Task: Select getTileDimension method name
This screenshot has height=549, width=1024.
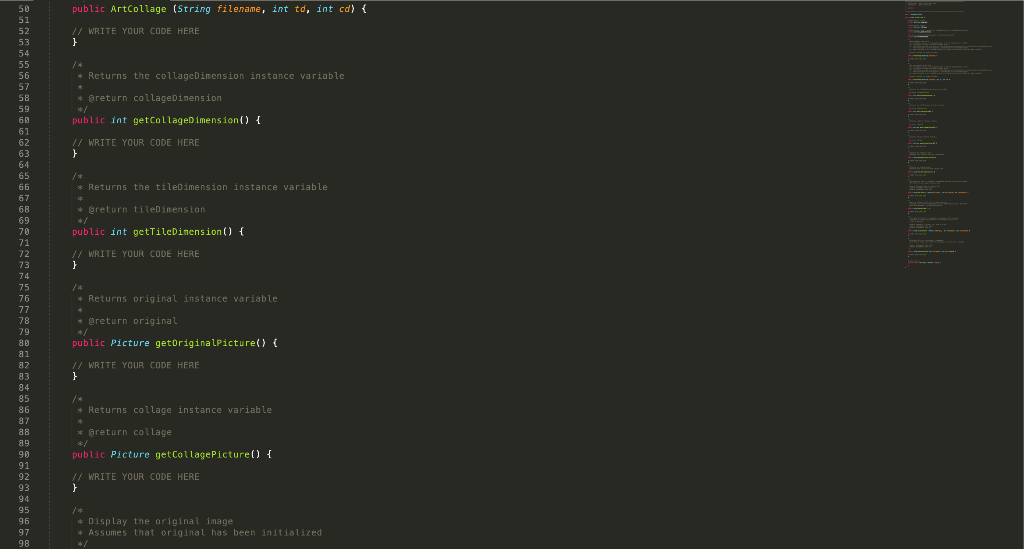Action: (x=178, y=232)
